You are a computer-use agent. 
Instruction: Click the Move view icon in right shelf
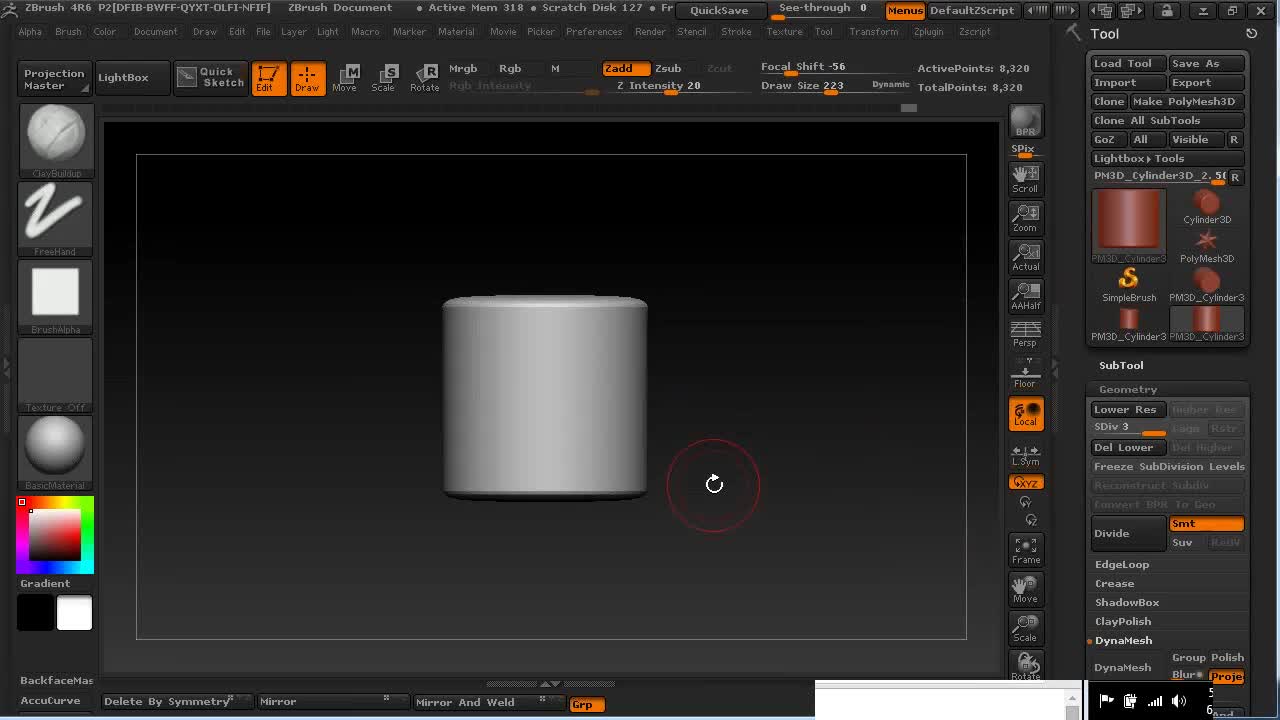1025,590
